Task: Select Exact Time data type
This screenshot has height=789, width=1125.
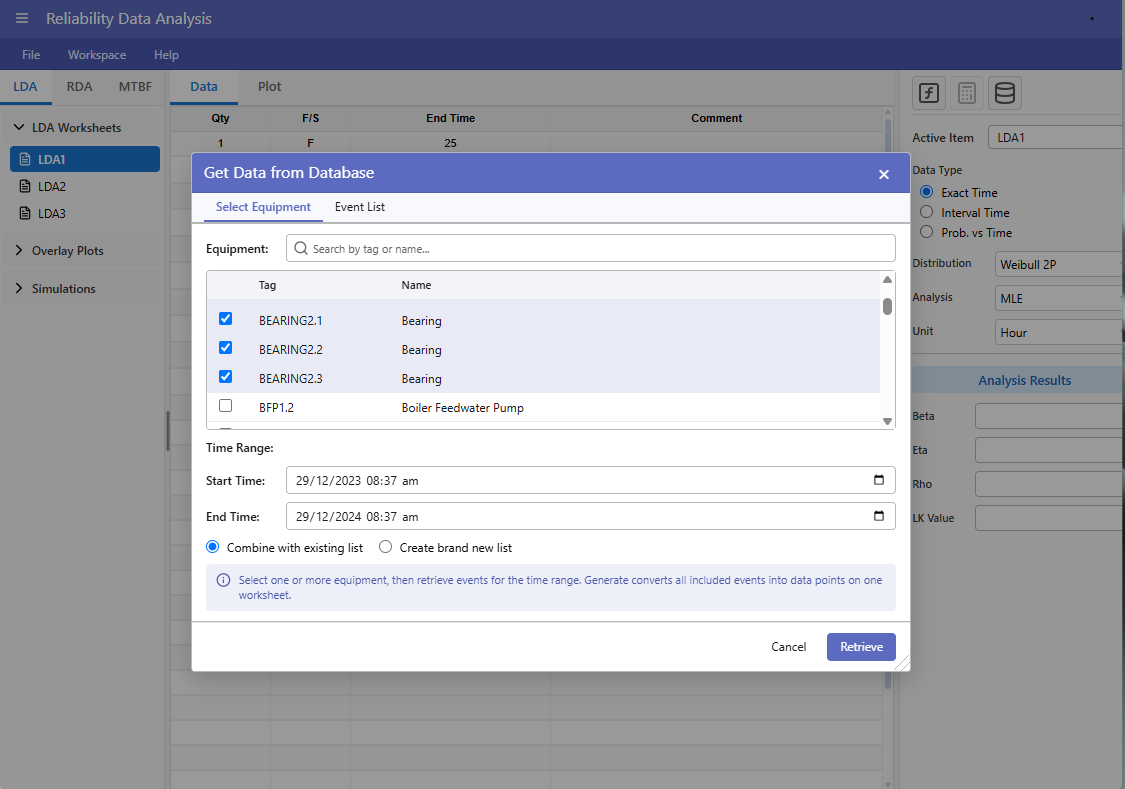Action: pos(926,192)
